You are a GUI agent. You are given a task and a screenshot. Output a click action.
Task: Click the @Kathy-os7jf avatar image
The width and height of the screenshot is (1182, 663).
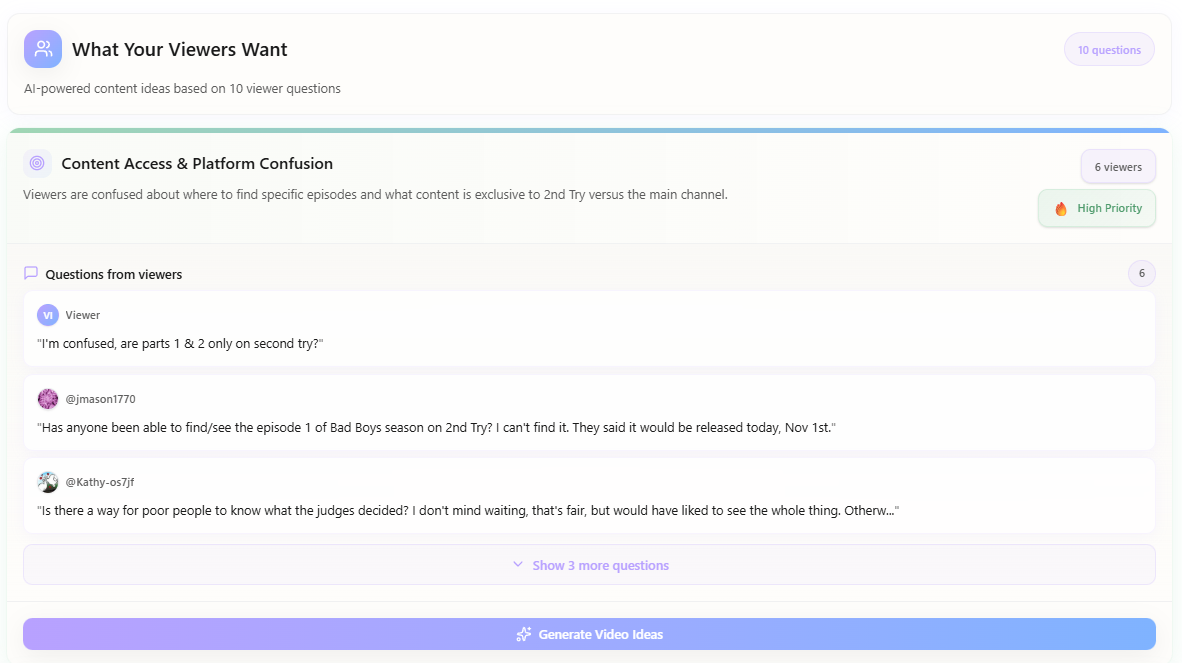[x=47, y=481]
